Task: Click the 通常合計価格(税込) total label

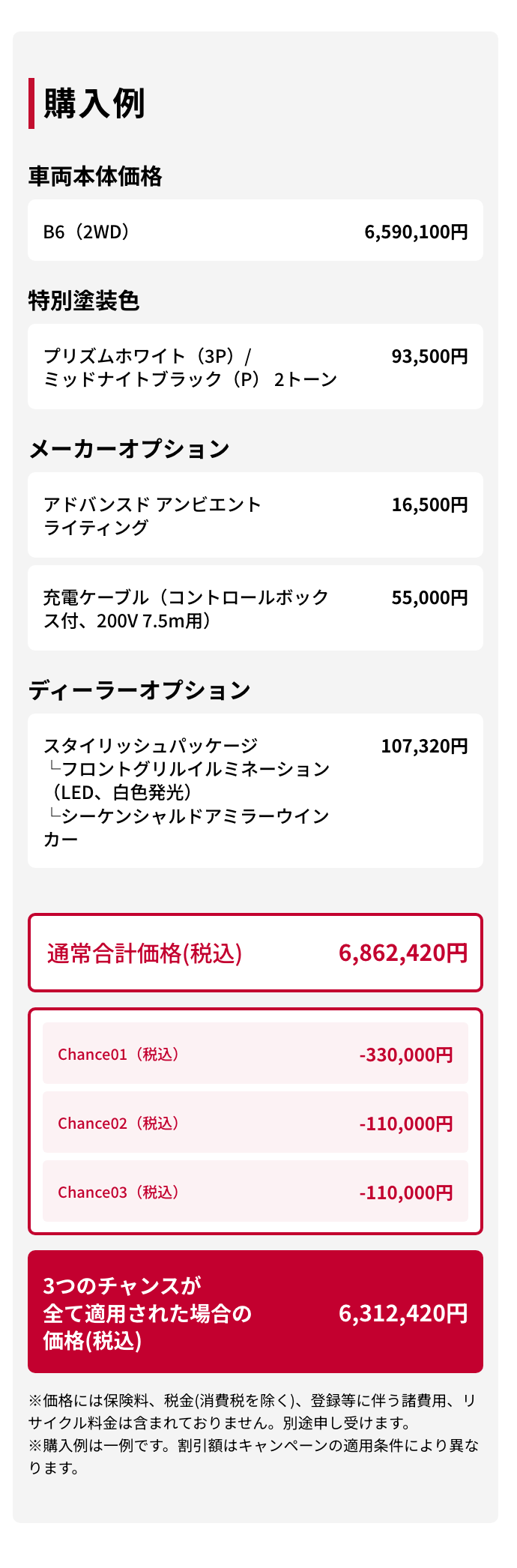Action: click(145, 953)
